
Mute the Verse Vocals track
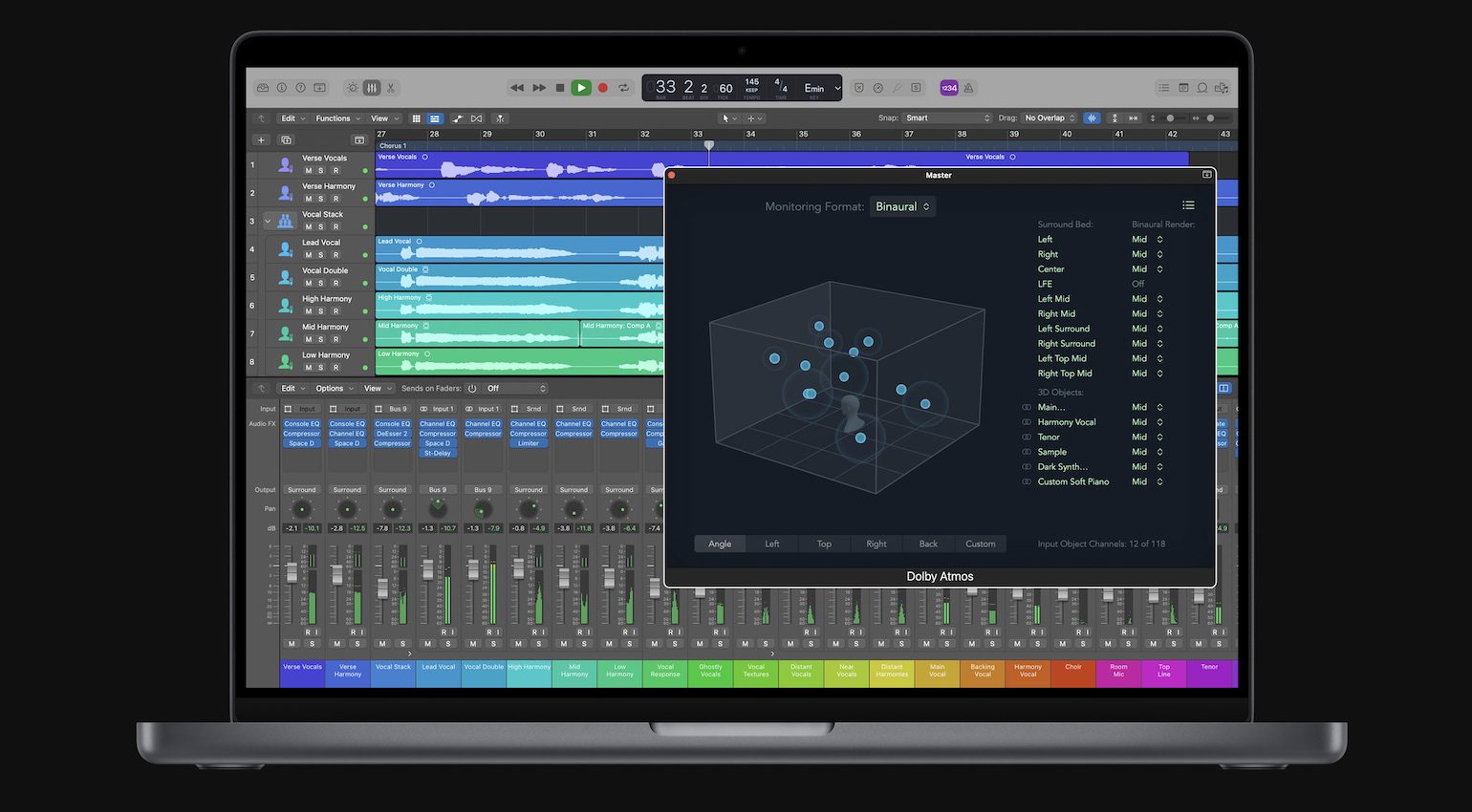point(308,171)
